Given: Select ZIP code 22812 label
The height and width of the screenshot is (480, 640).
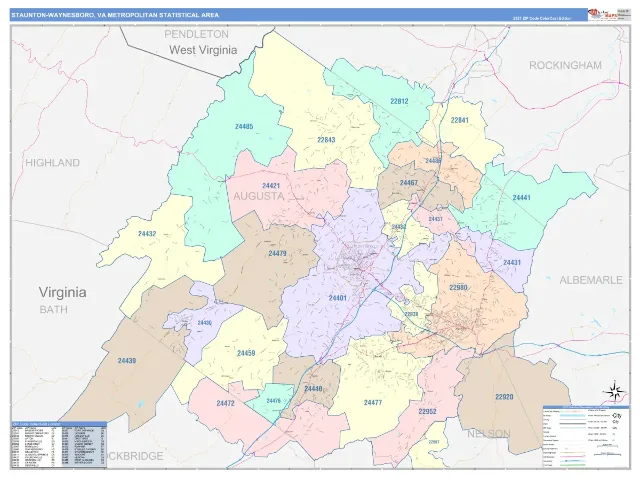Looking at the screenshot, I should 399,101.
